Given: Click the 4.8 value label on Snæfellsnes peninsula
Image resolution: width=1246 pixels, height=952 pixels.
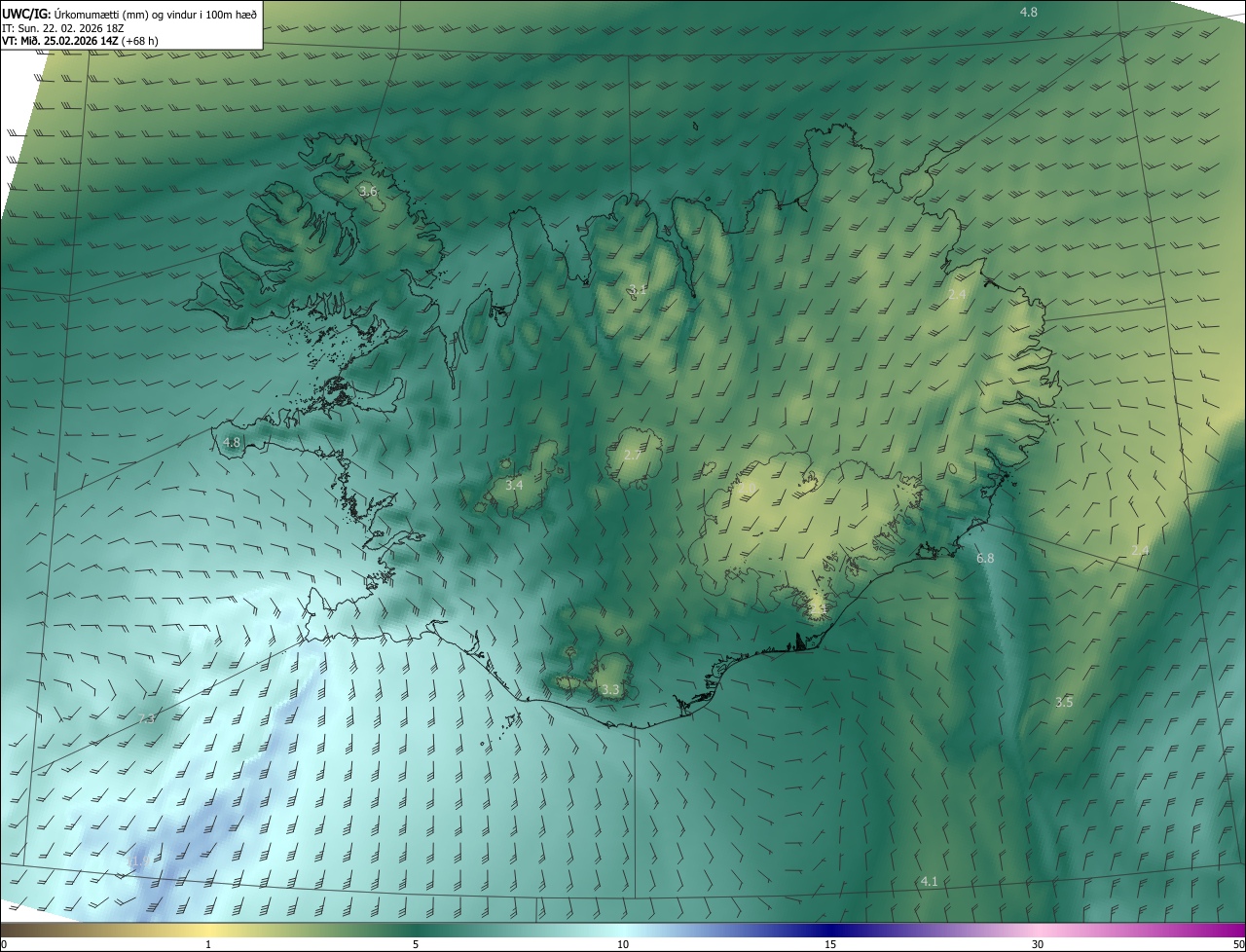Looking at the screenshot, I should [x=232, y=443].
